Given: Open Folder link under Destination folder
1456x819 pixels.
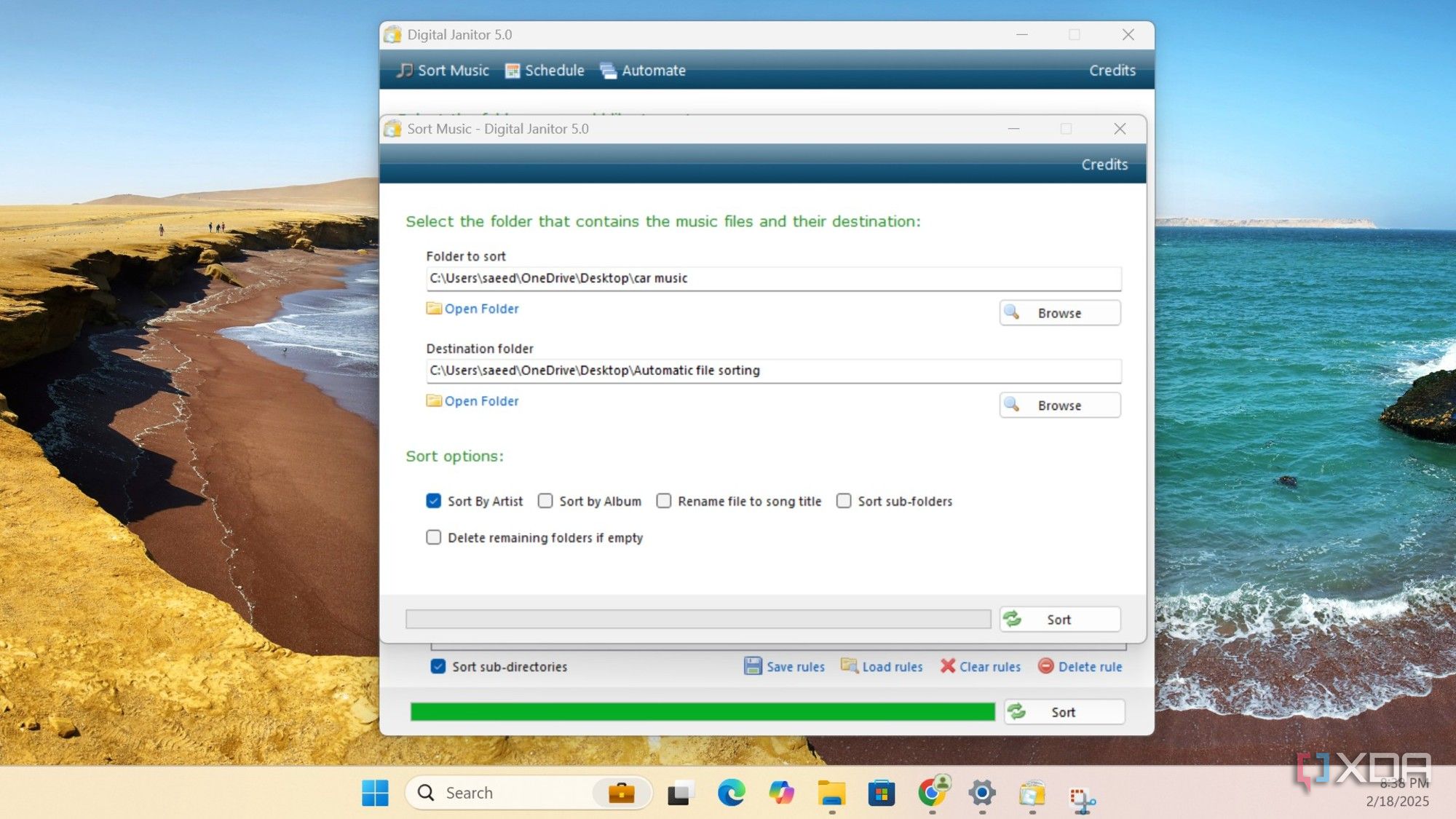Looking at the screenshot, I should click(x=481, y=401).
